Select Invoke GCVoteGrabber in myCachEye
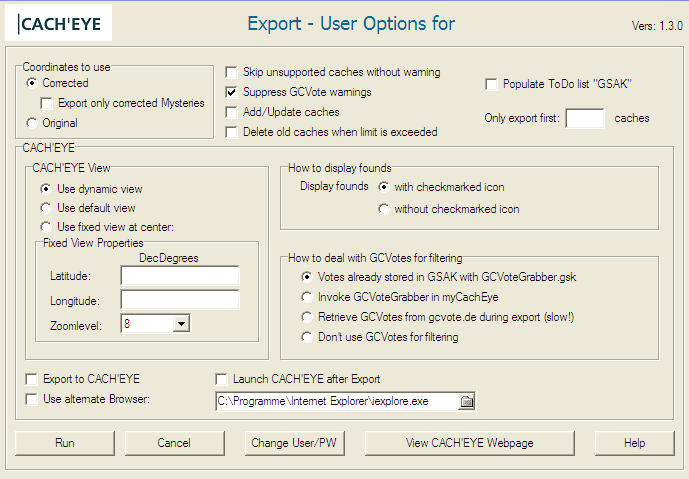689x479 pixels. (307, 297)
